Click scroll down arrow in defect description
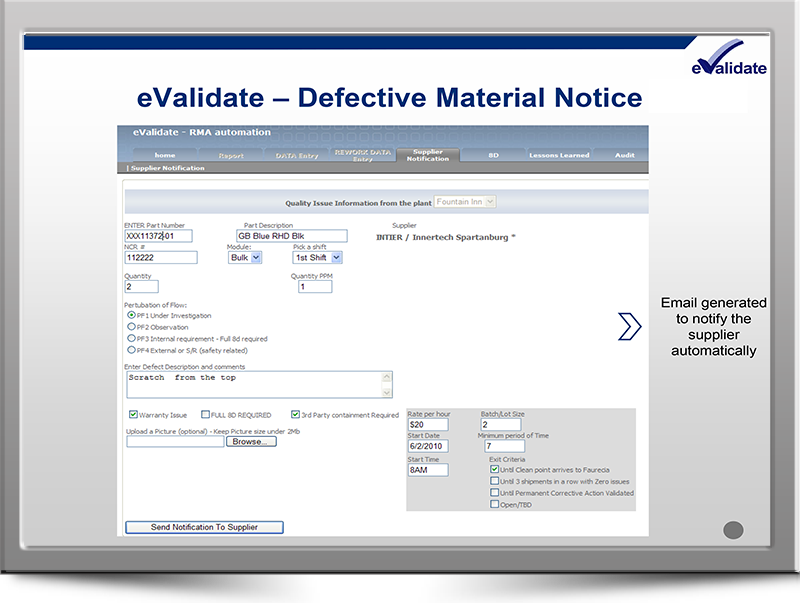 pyautogui.click(x=387, y=392)
